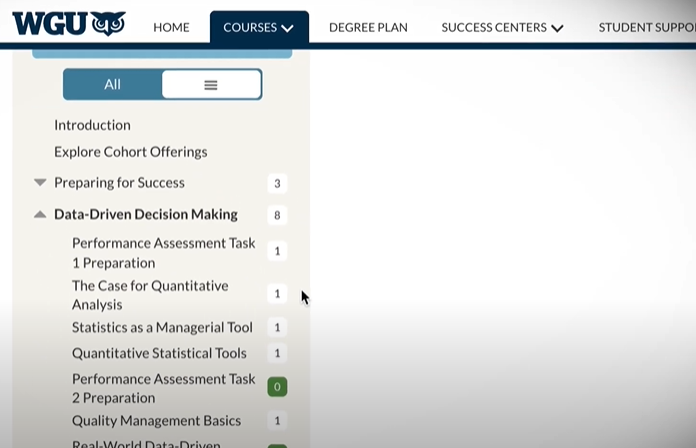
Task: Click the COURSES dropdown chevron
Action: pyautogui.click(x=288, y=28)
